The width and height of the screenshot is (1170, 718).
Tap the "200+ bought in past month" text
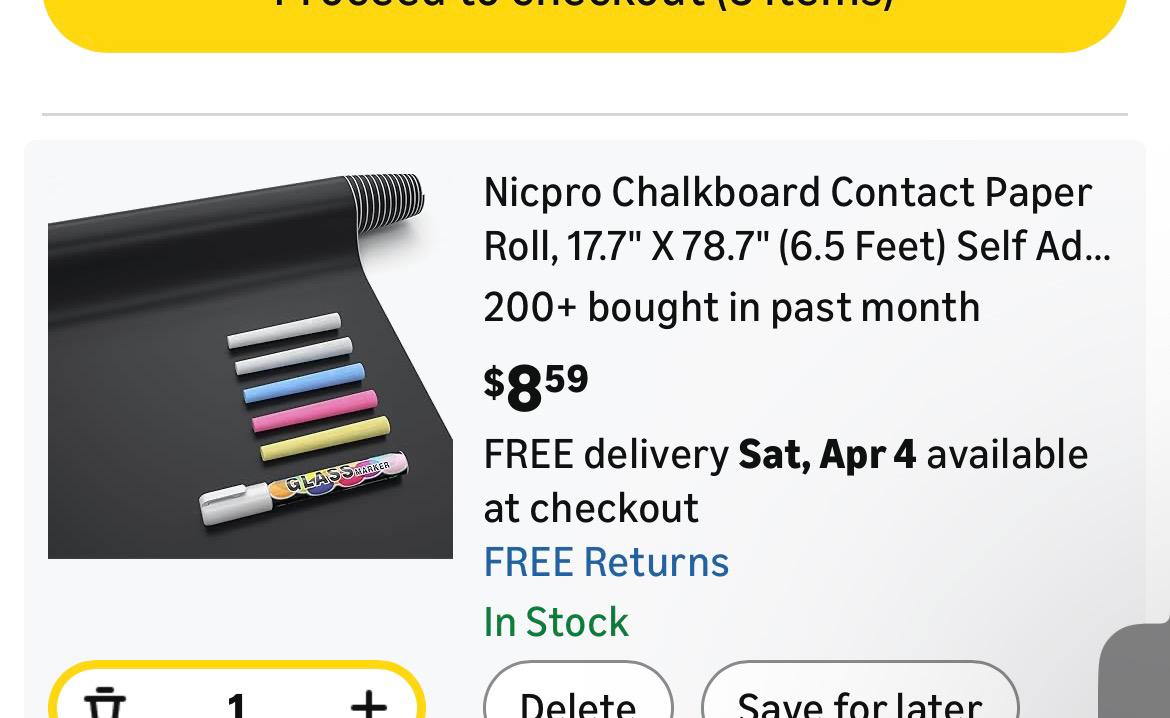tap(731, 307)
